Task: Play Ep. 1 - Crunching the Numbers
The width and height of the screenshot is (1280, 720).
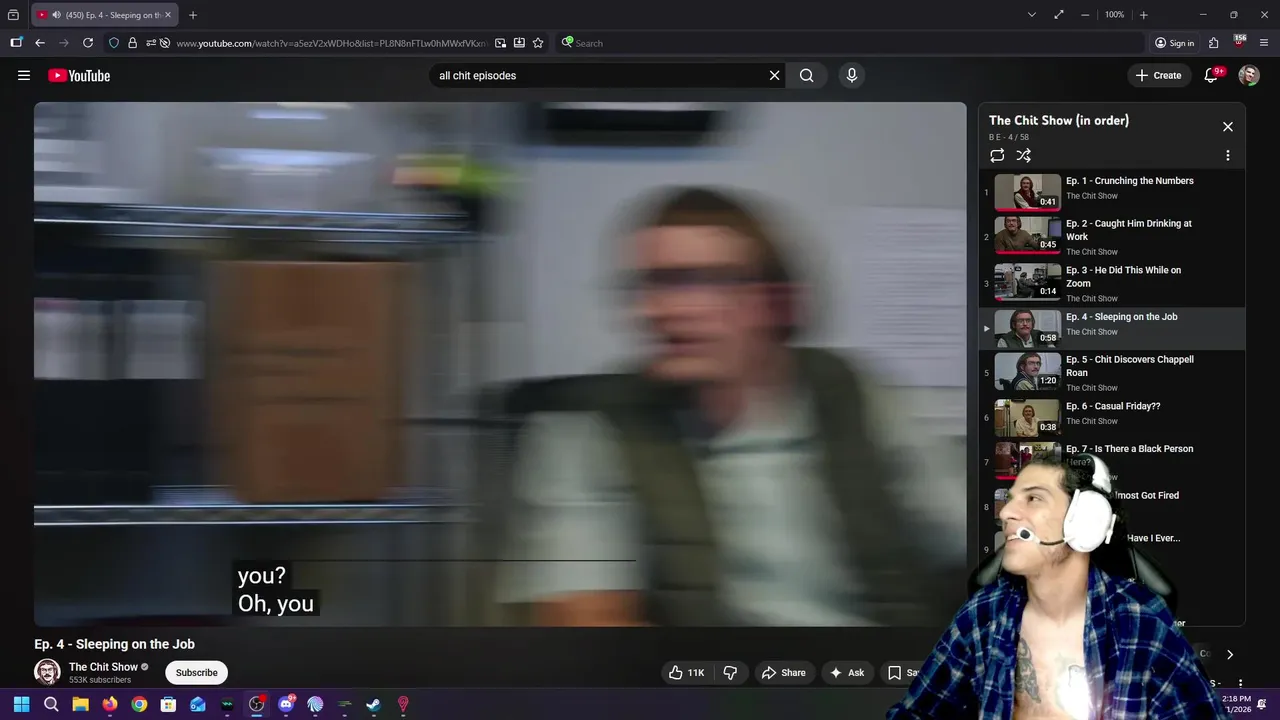Action: [1112, 191]
